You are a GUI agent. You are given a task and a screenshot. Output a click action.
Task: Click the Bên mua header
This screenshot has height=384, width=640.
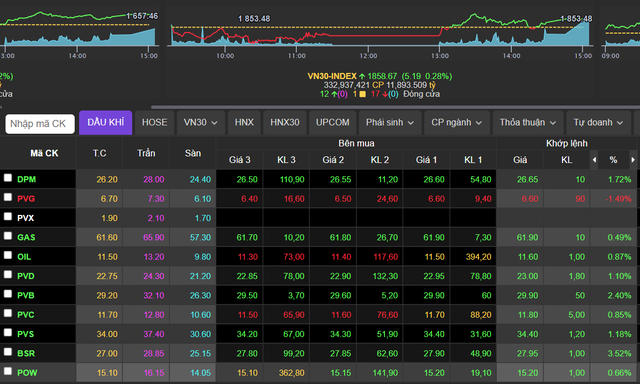356,144
